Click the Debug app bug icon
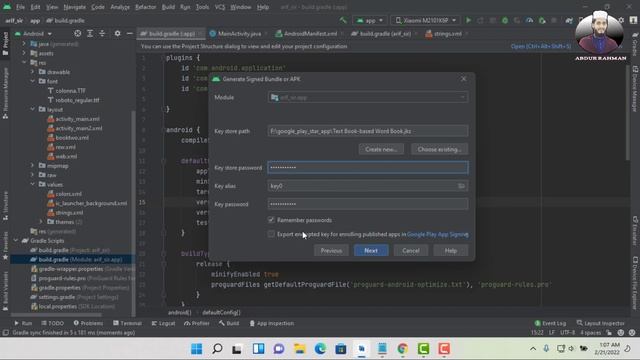Viewport: 640px width, 360px height. click(x=505, y=20)
